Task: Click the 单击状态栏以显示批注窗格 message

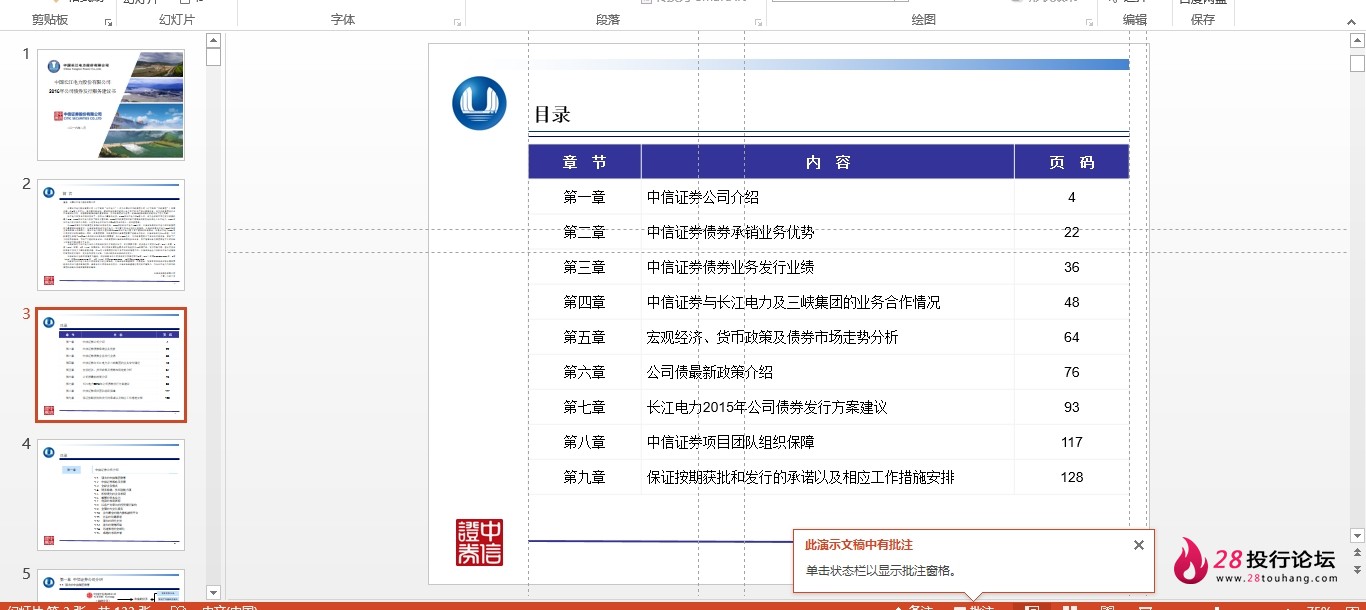Action: tap(882, 571)
